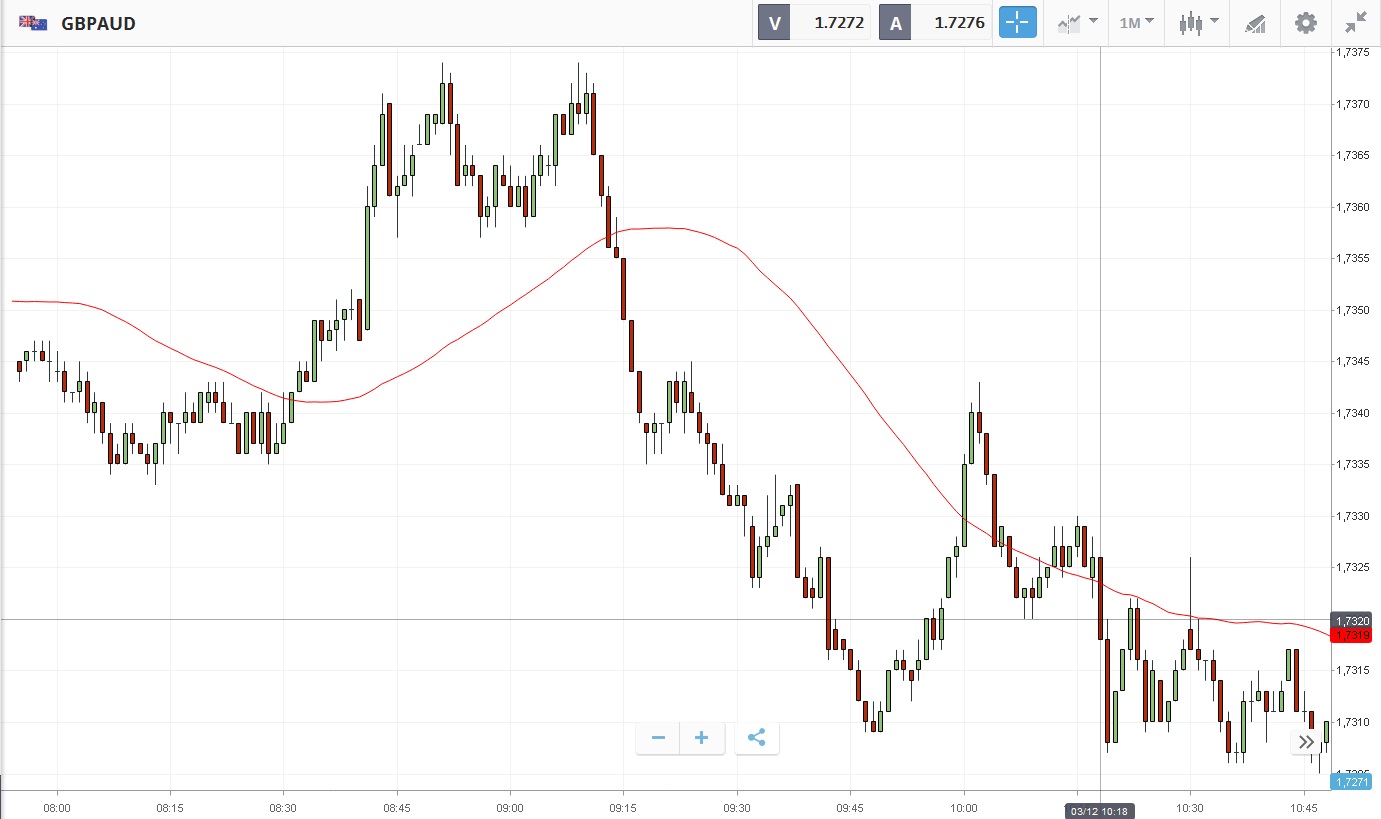Click the blue current price label
This screenshot has height=819, width=1381.
(x=1351, y=782)
